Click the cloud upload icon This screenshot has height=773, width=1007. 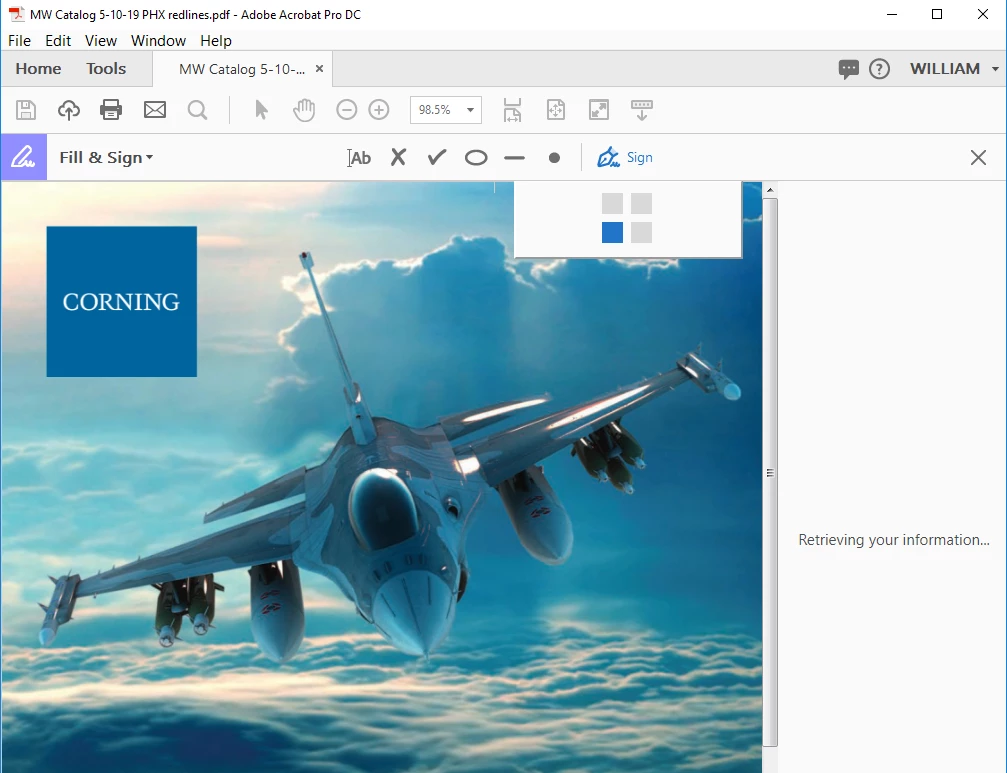(x=69, y=110)
